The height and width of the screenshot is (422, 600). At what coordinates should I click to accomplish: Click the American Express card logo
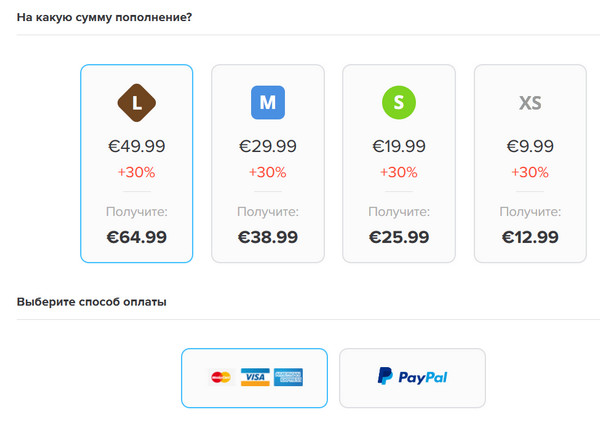pos(288,377)
